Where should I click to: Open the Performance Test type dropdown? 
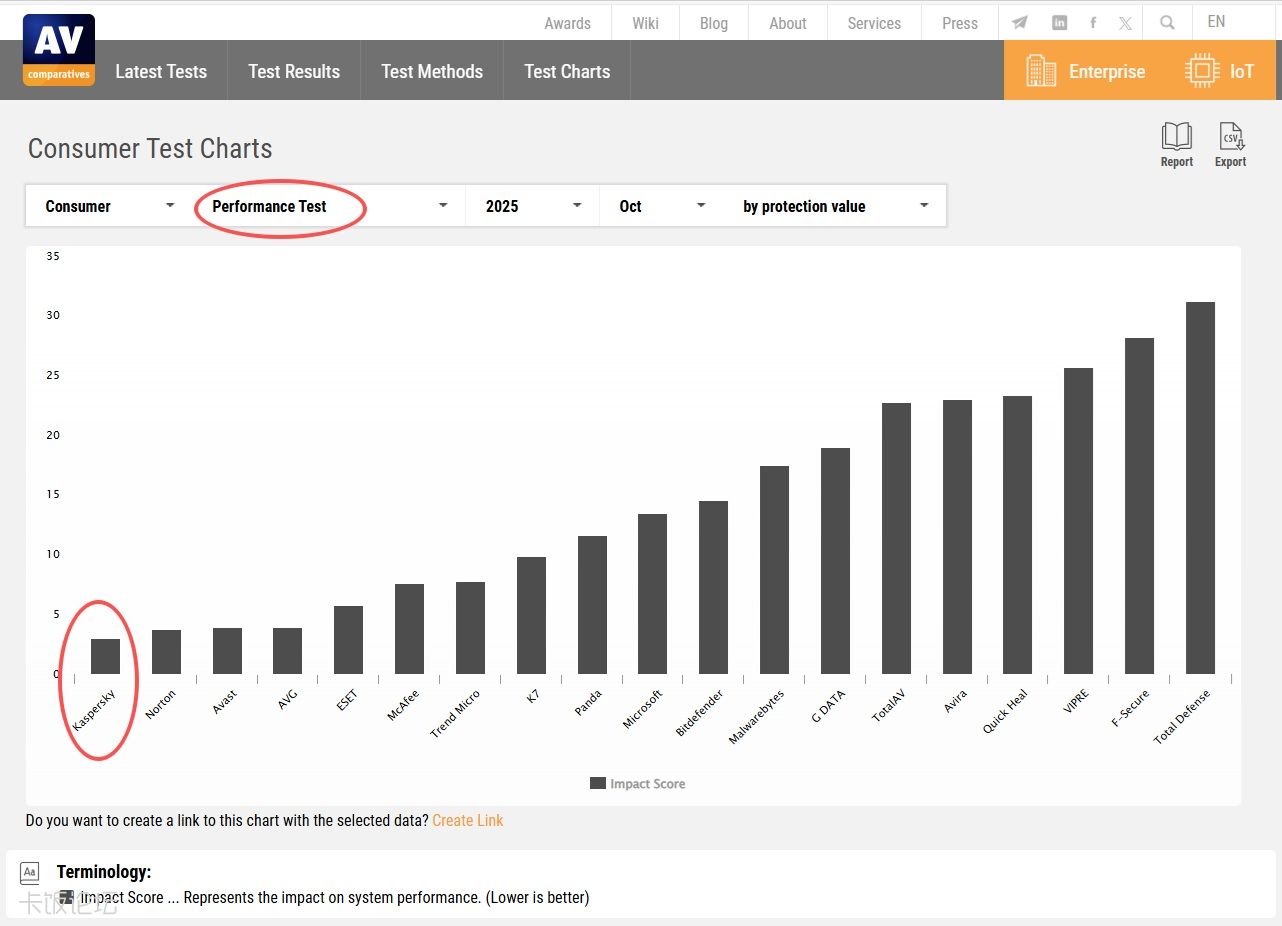(x=329, y=206)
